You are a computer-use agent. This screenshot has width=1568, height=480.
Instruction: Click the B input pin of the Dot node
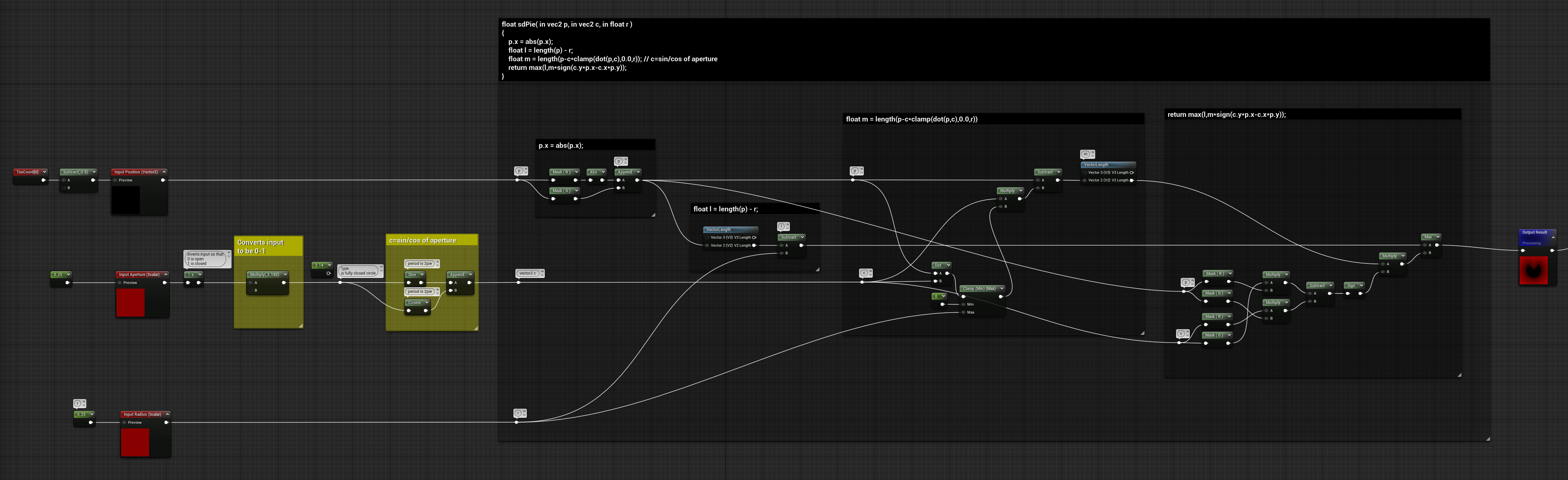[x=936, y=281]
